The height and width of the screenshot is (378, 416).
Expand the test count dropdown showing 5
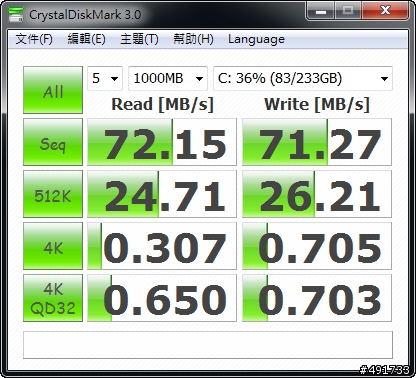[105, 78]
